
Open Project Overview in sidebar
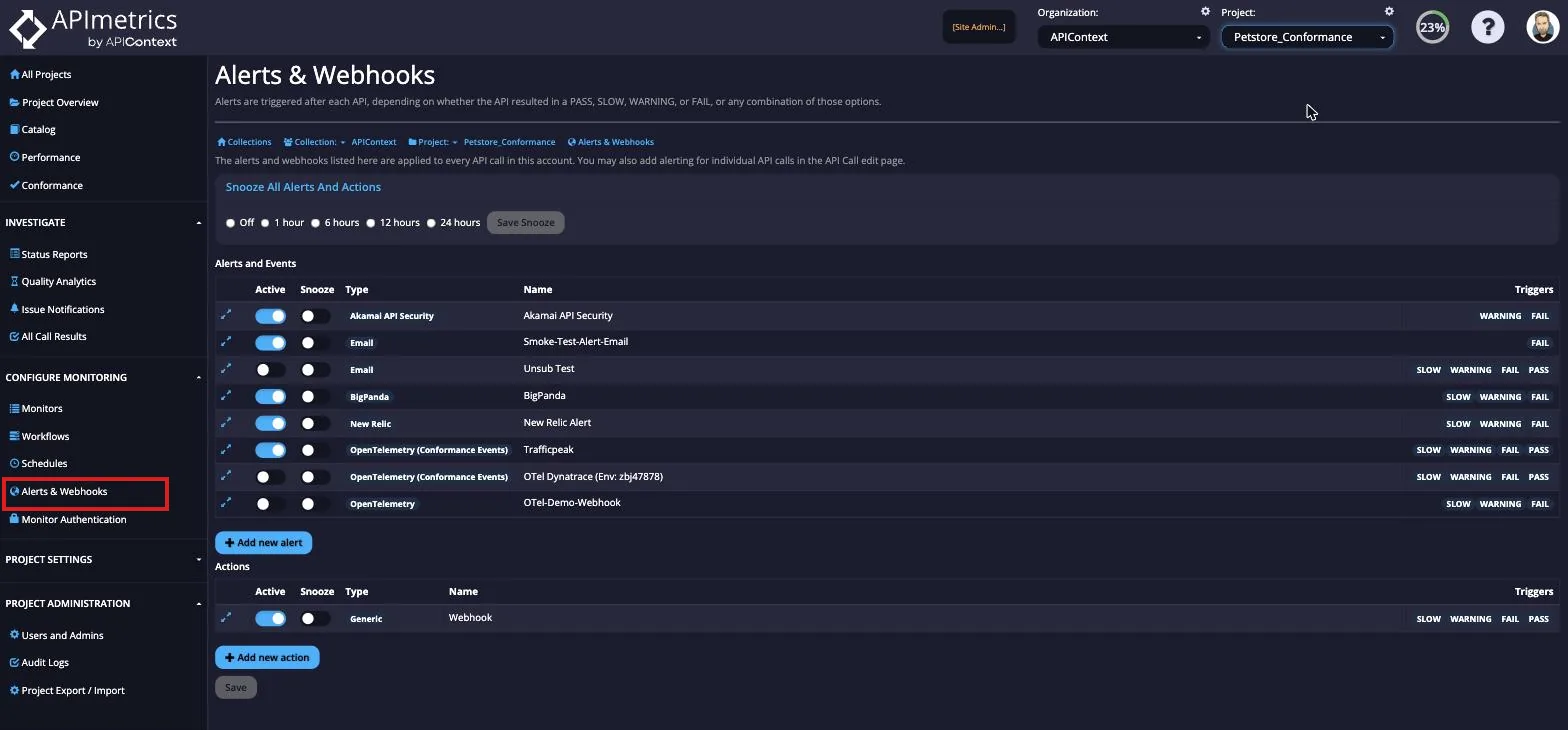point(54,102)
